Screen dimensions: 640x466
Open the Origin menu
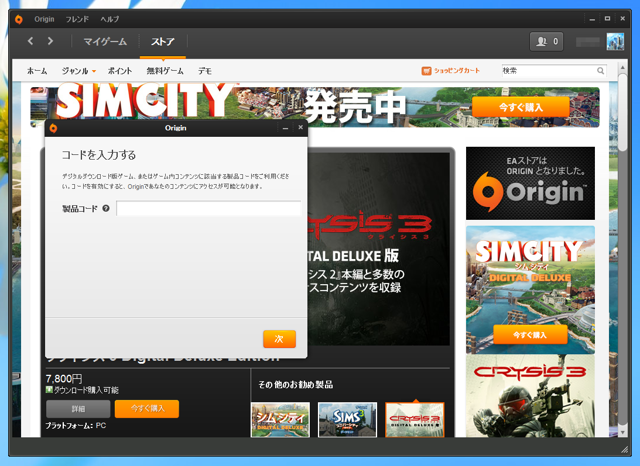(x=44, y=19)
